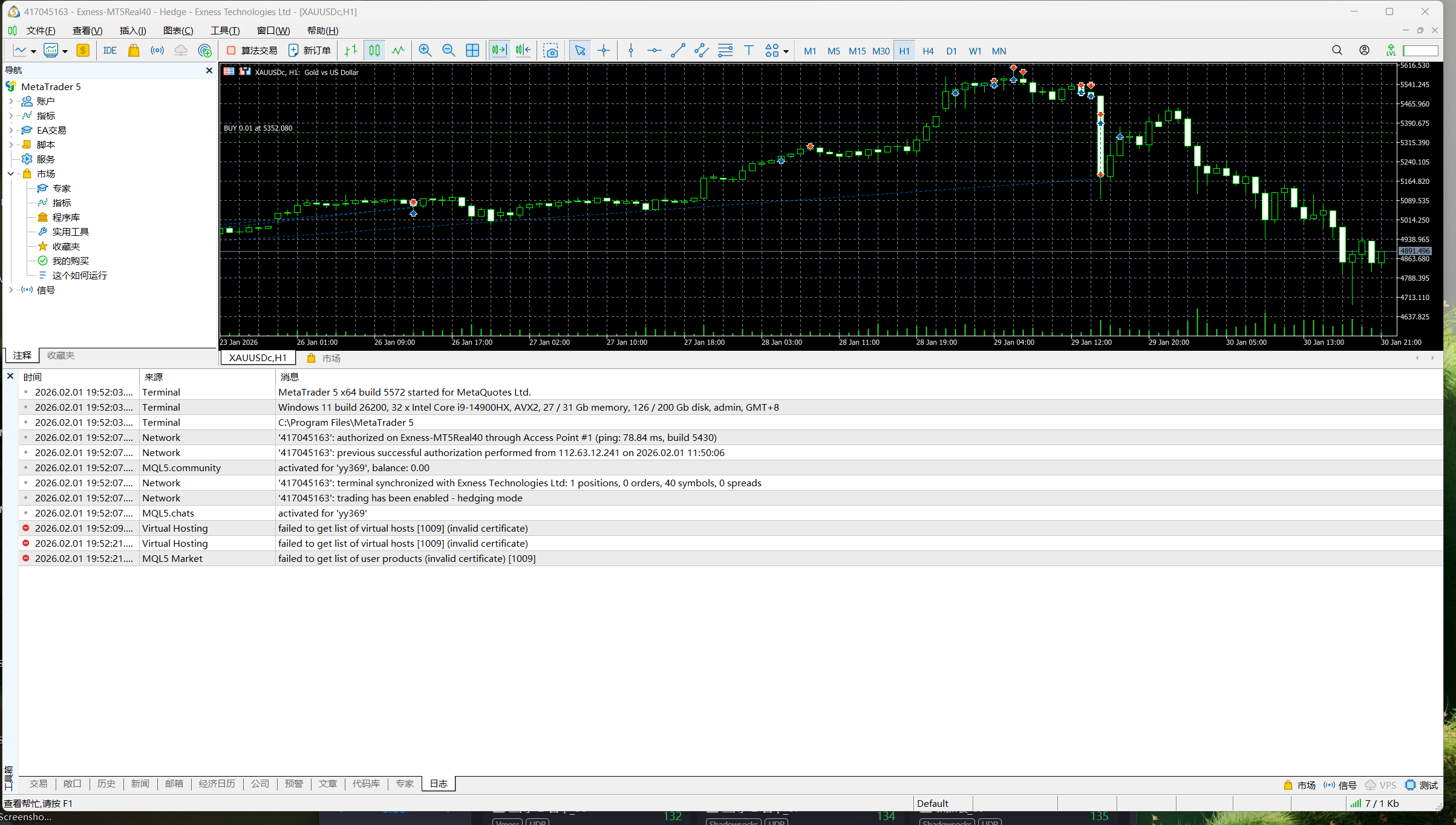The height and width of the screenshot is (825, 1456).
Task: Expand the 账户 accounts tree node
Action: [11, 101]
